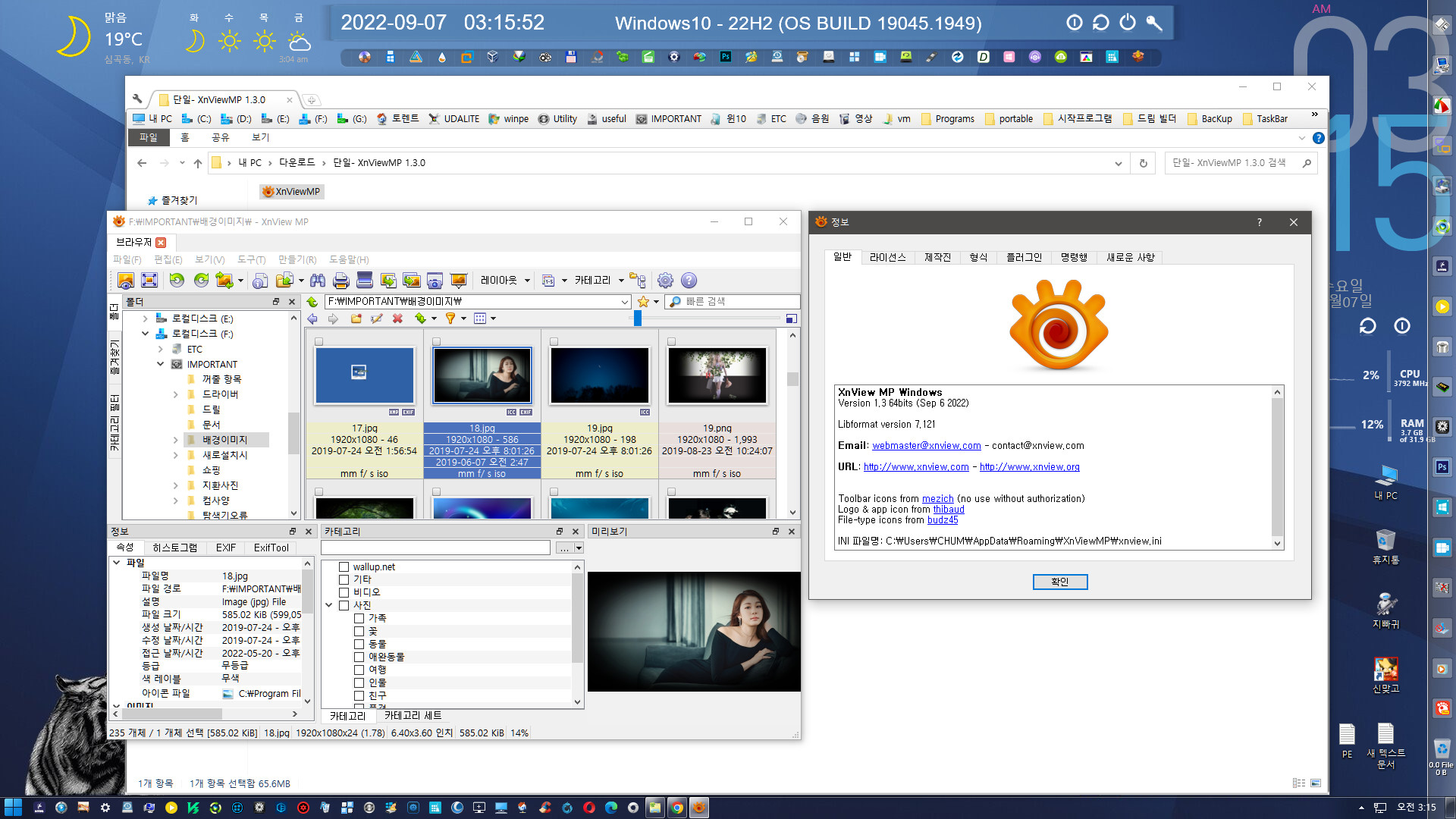The height and width of the screenshot is (819, 1456).
Task: Click the printer icon in XnView toolbar
Action: [x=341, y=281]
